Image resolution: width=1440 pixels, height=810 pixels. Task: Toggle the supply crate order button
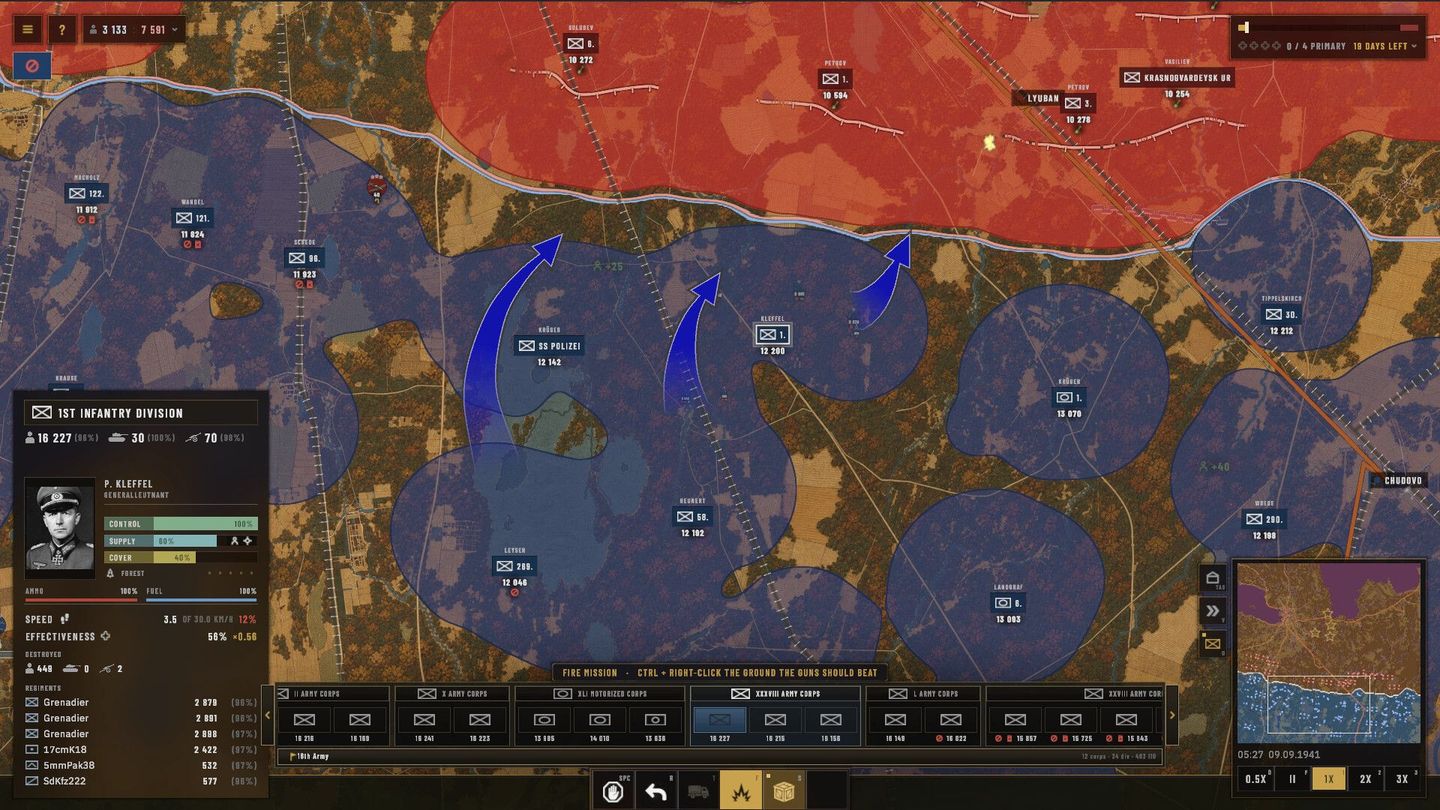coord(785,791)
